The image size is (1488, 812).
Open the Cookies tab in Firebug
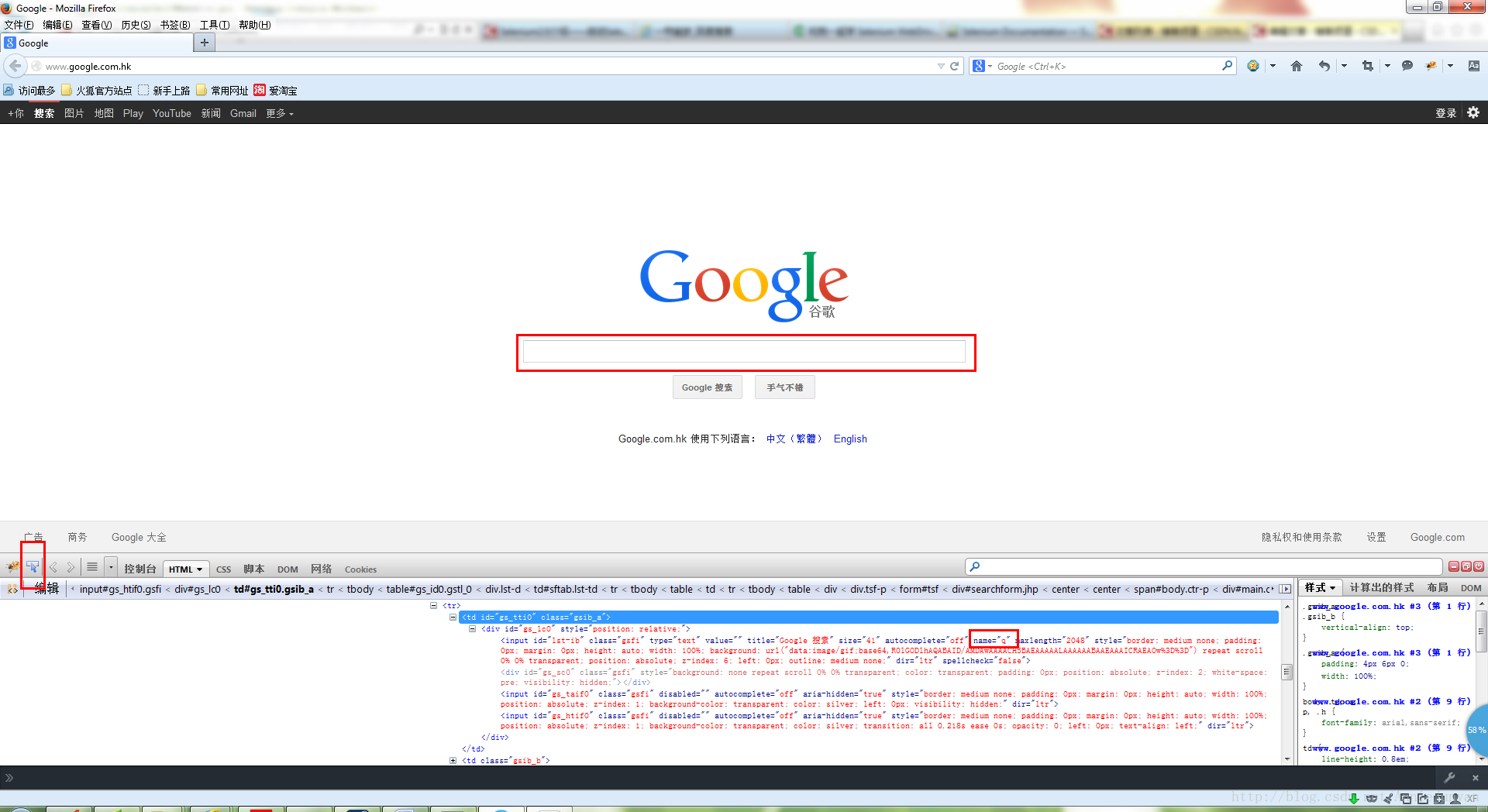tap(360, 569)
